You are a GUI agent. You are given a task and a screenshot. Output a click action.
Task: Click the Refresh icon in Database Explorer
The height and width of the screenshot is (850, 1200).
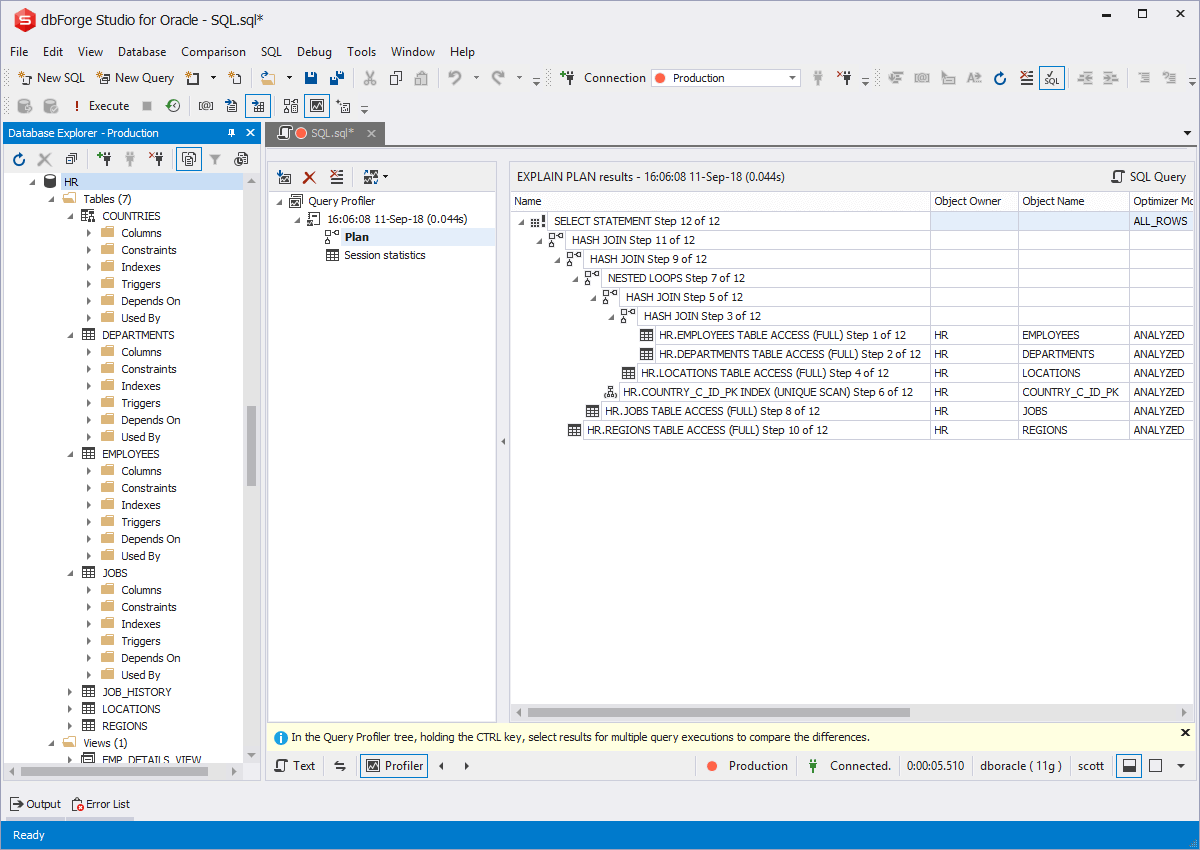click(18, 159)
